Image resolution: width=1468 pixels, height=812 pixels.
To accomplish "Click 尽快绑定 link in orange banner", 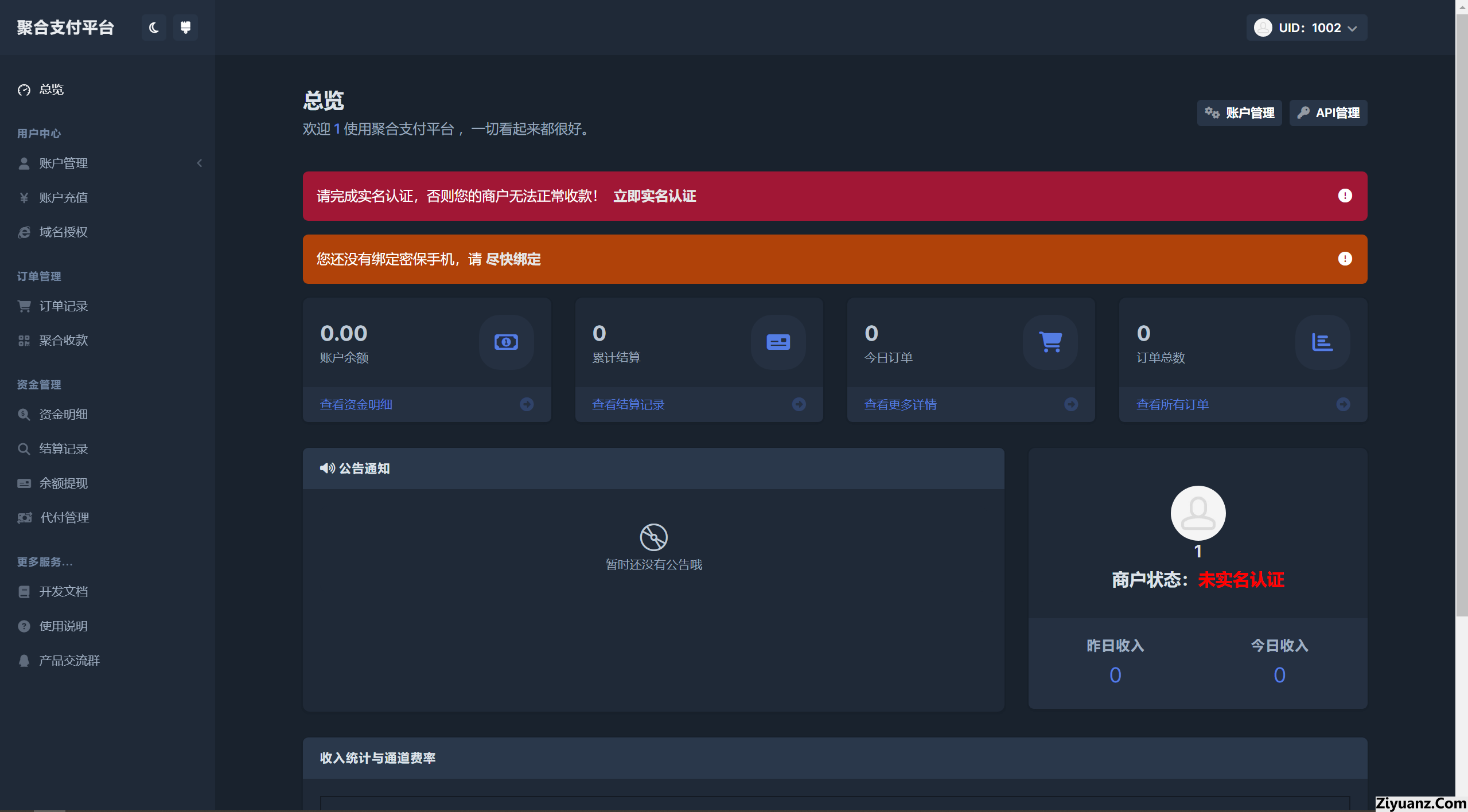I will (513, 259).
